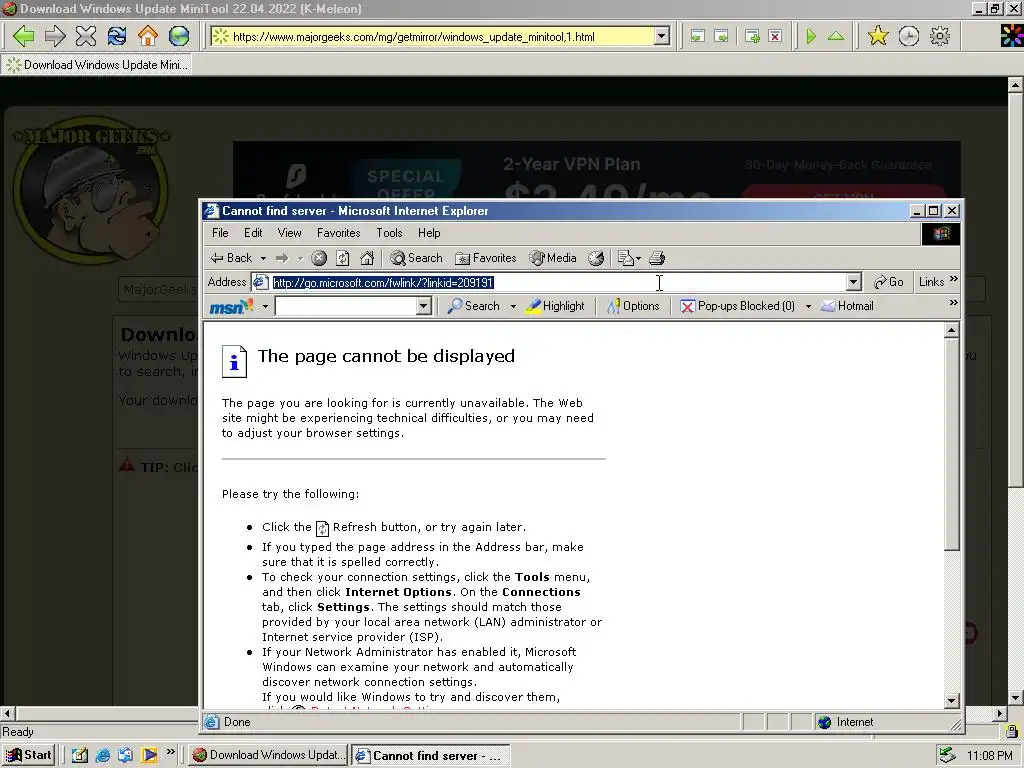
Task: Click IE toolbar Home icon
Action: tap(367, 258)
